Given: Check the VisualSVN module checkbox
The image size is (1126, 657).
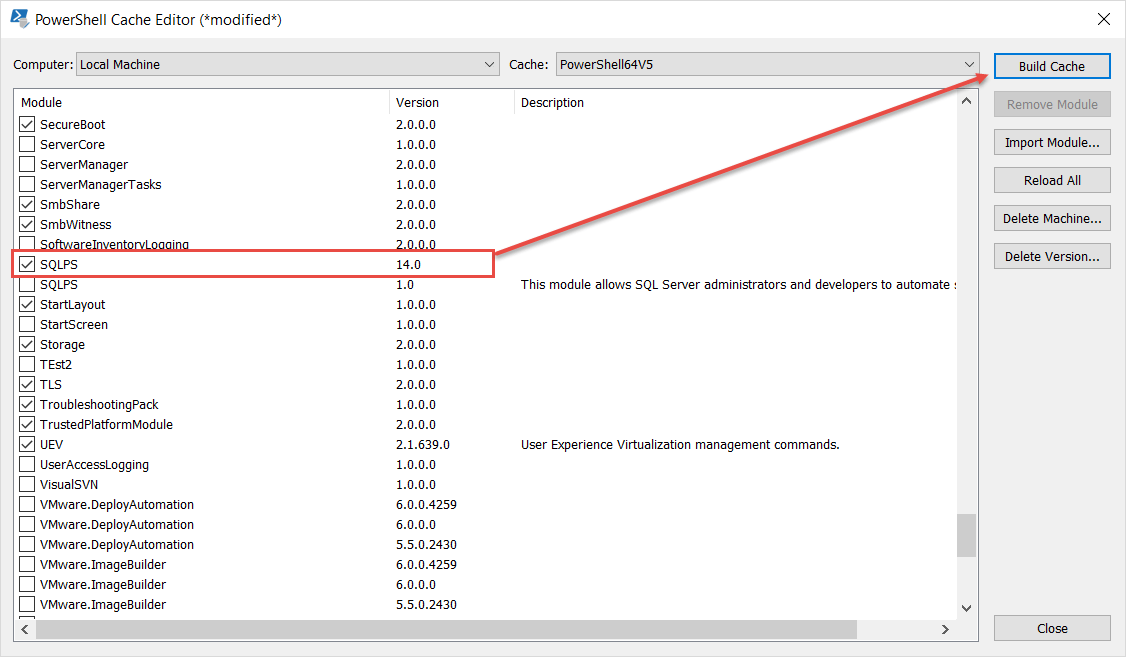Looking at the screenshot, I should [26, 484].
